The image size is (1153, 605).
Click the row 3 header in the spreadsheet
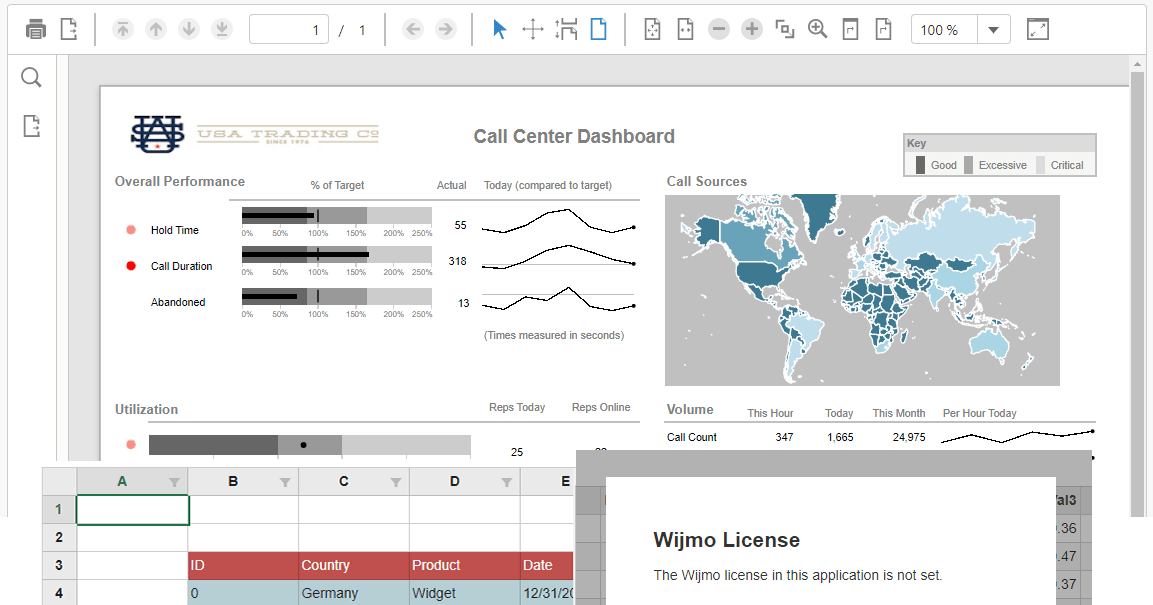pyautogui.click(x=59, y=565)
